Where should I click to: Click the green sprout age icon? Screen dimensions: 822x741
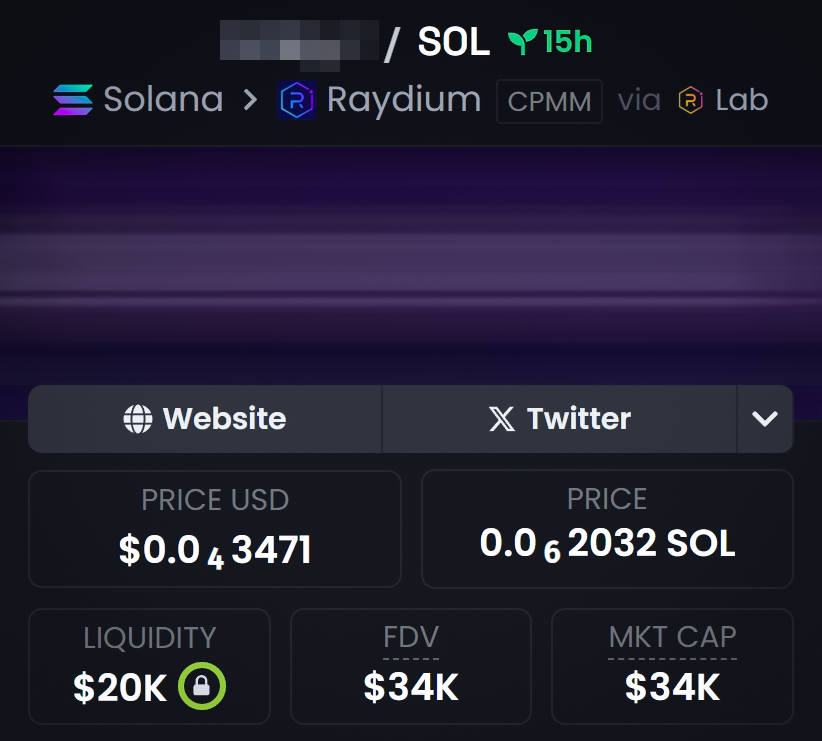(523, 42)
